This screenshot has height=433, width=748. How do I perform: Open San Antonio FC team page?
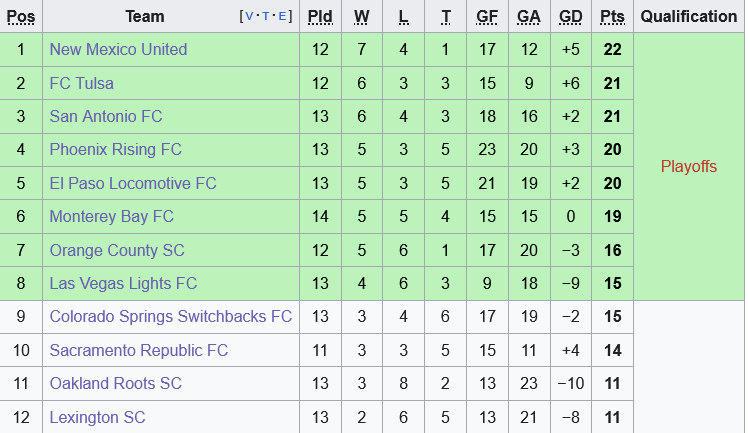click(x=106, y=117)
